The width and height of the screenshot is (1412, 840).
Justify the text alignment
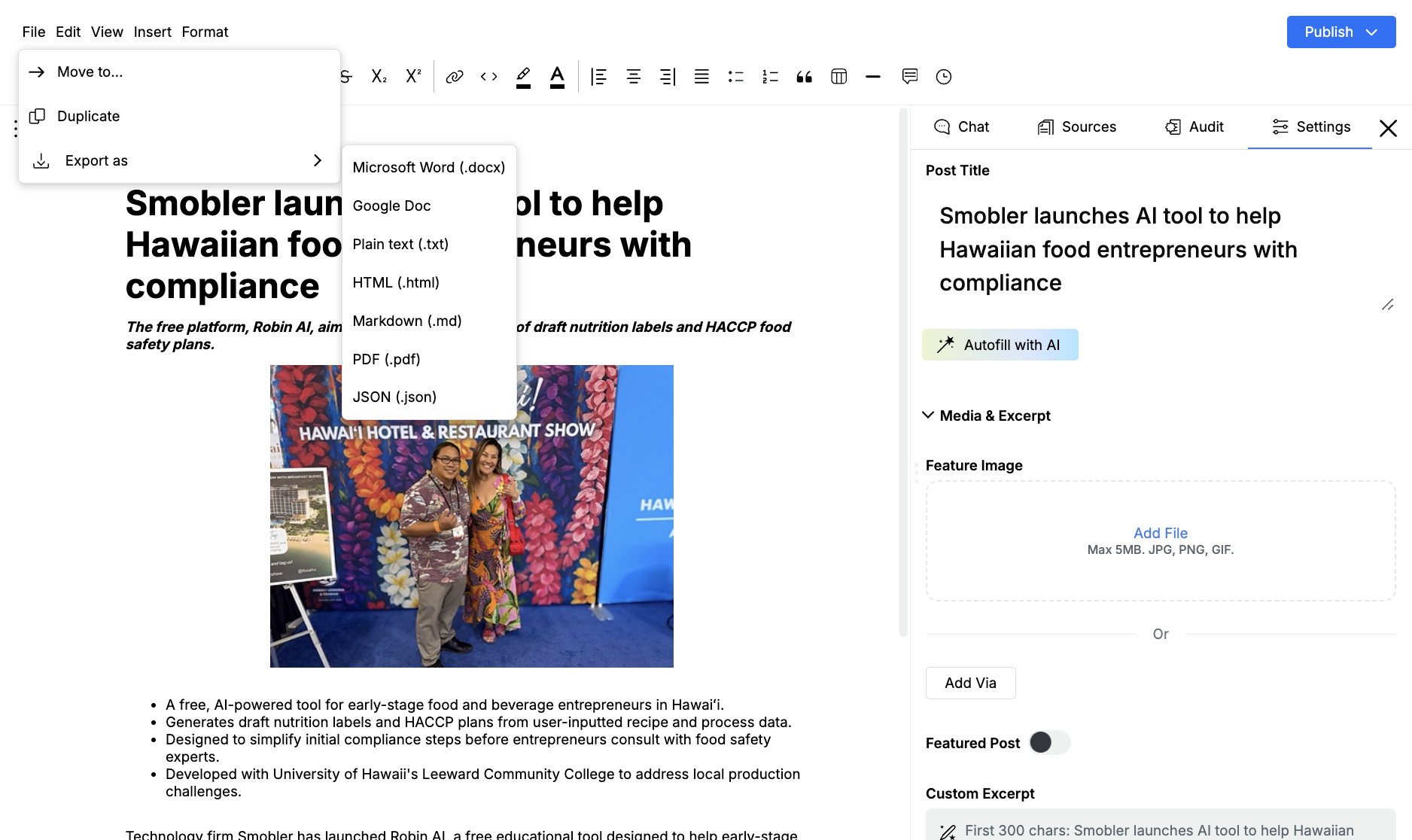coord(701,77)
